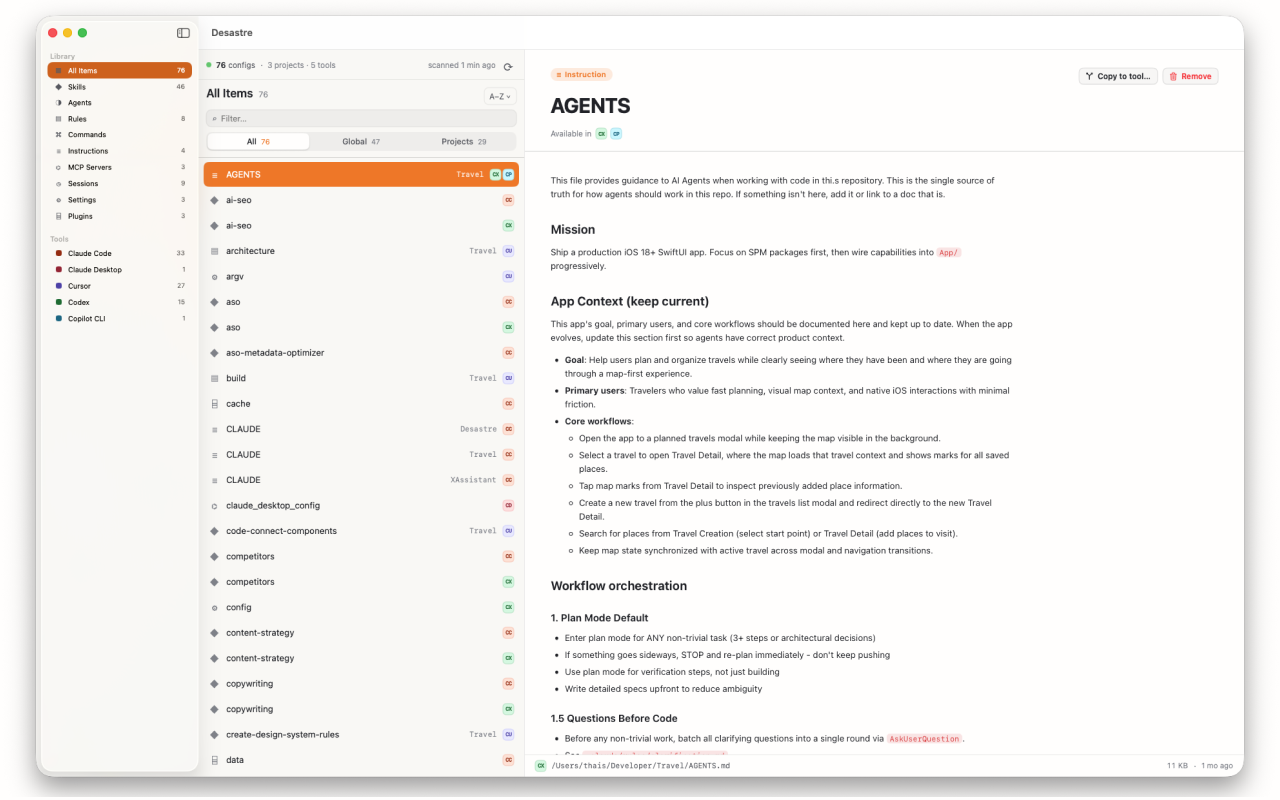Viewport: 1280px width, 800px height.
Task: Click the icon of the build row
Action: tap(214, 379)
